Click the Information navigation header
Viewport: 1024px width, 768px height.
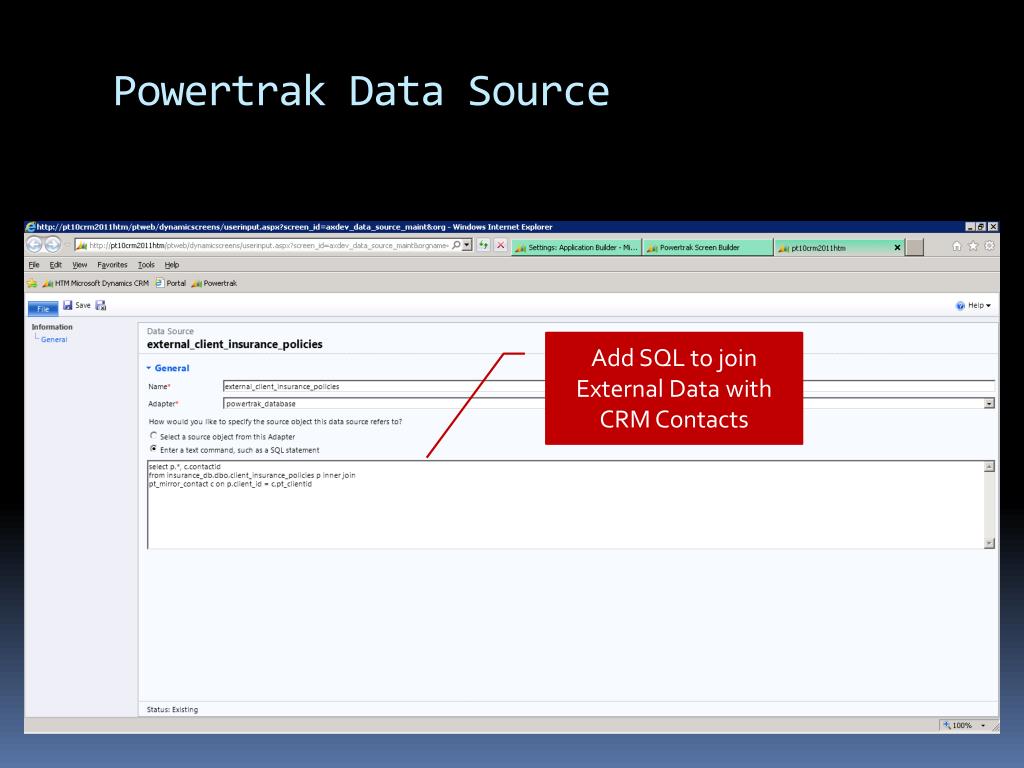point(52,327)
